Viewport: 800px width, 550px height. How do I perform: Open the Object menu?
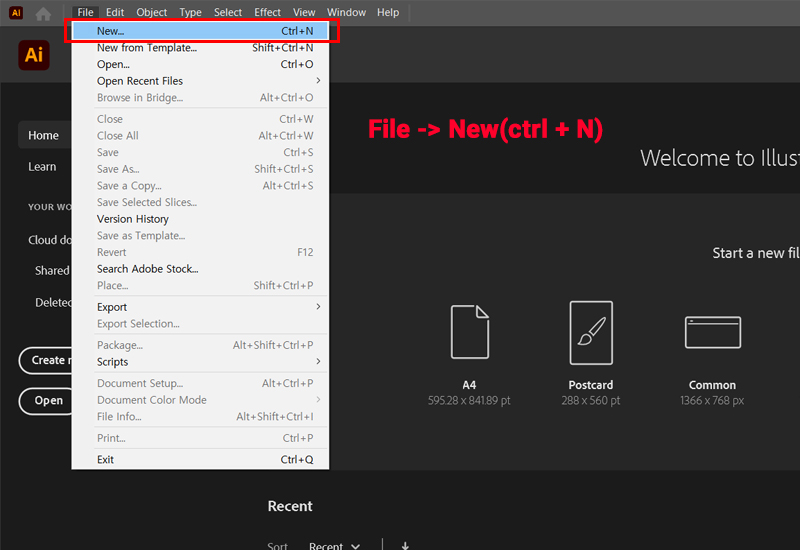coord(152,12)
